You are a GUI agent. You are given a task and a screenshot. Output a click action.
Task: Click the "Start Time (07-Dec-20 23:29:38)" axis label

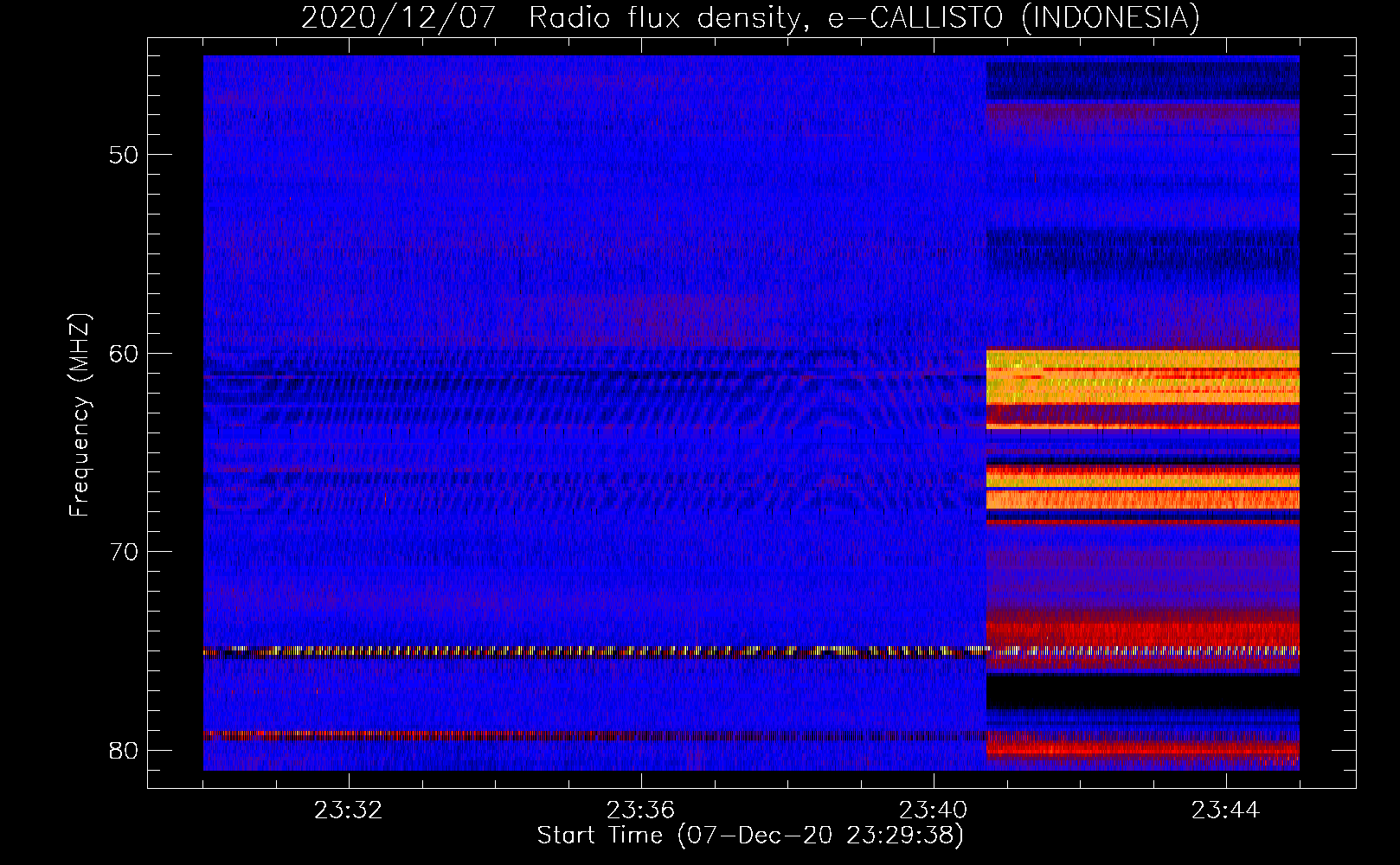click(x=750, y=836)
